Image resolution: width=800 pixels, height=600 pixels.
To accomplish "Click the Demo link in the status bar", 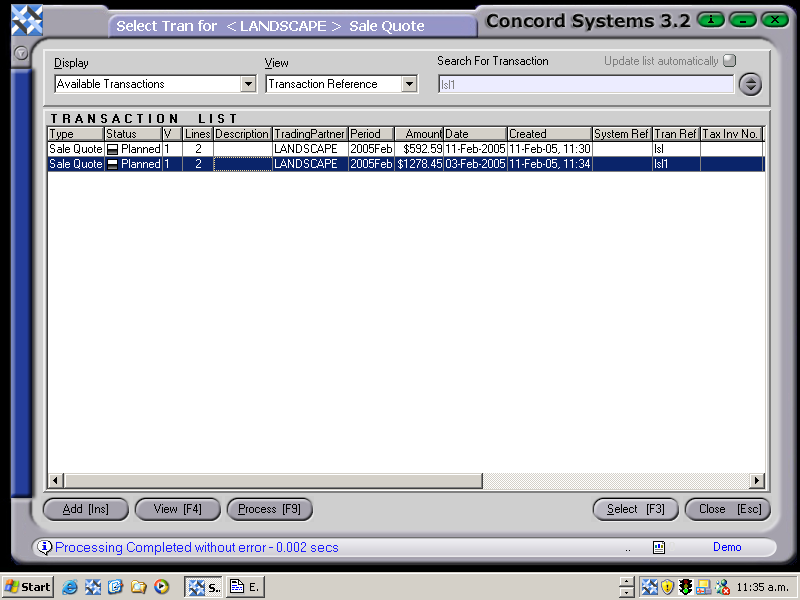I will (x=727, y=547).
